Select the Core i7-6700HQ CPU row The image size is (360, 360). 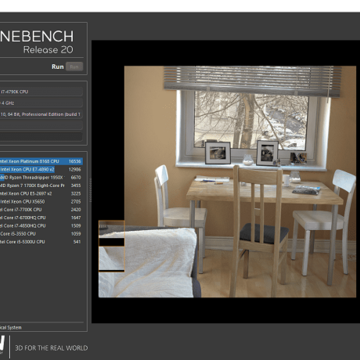[41, 218]
